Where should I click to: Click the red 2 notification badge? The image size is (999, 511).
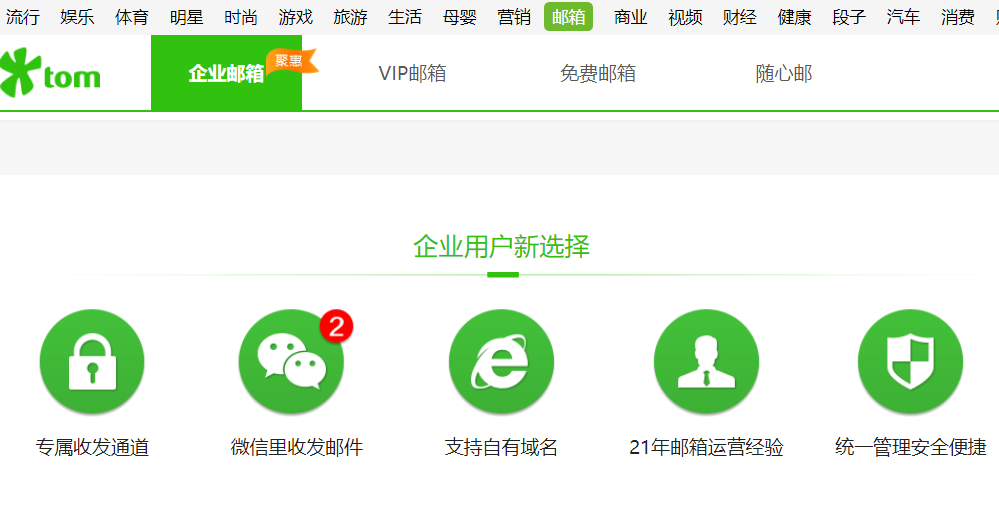click(x=336, y=327)
